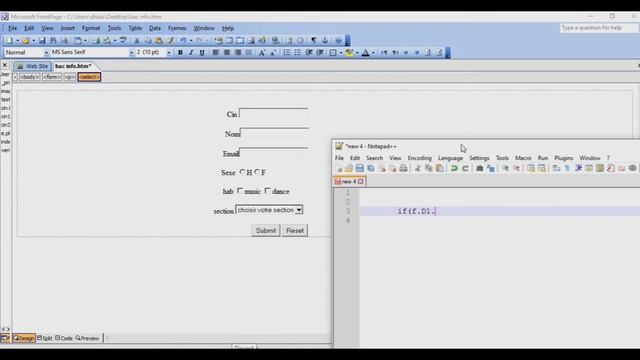Image resolution: width=640 pixels, height=360 pixels.
Task: Switch to Design view
Action: pos(24,338)
